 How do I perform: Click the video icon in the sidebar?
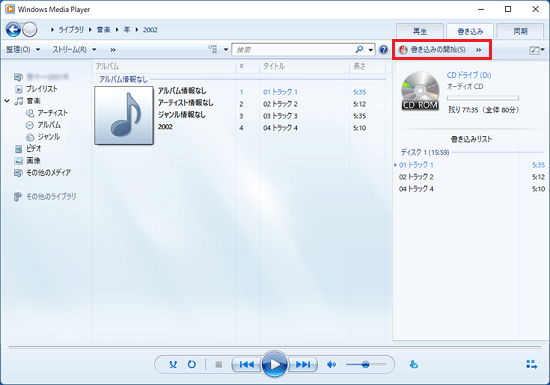[19, 149]
